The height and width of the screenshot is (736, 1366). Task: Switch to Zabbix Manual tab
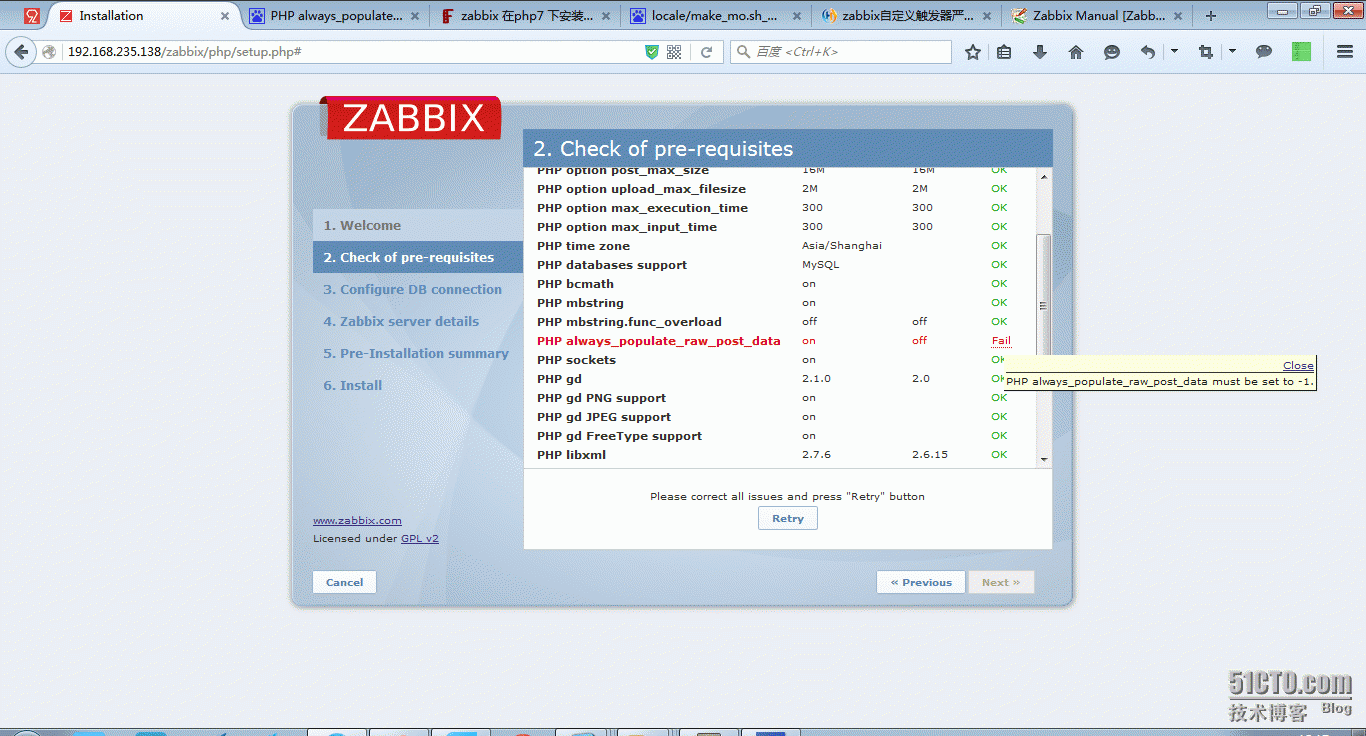click(x=1095, y=16)
